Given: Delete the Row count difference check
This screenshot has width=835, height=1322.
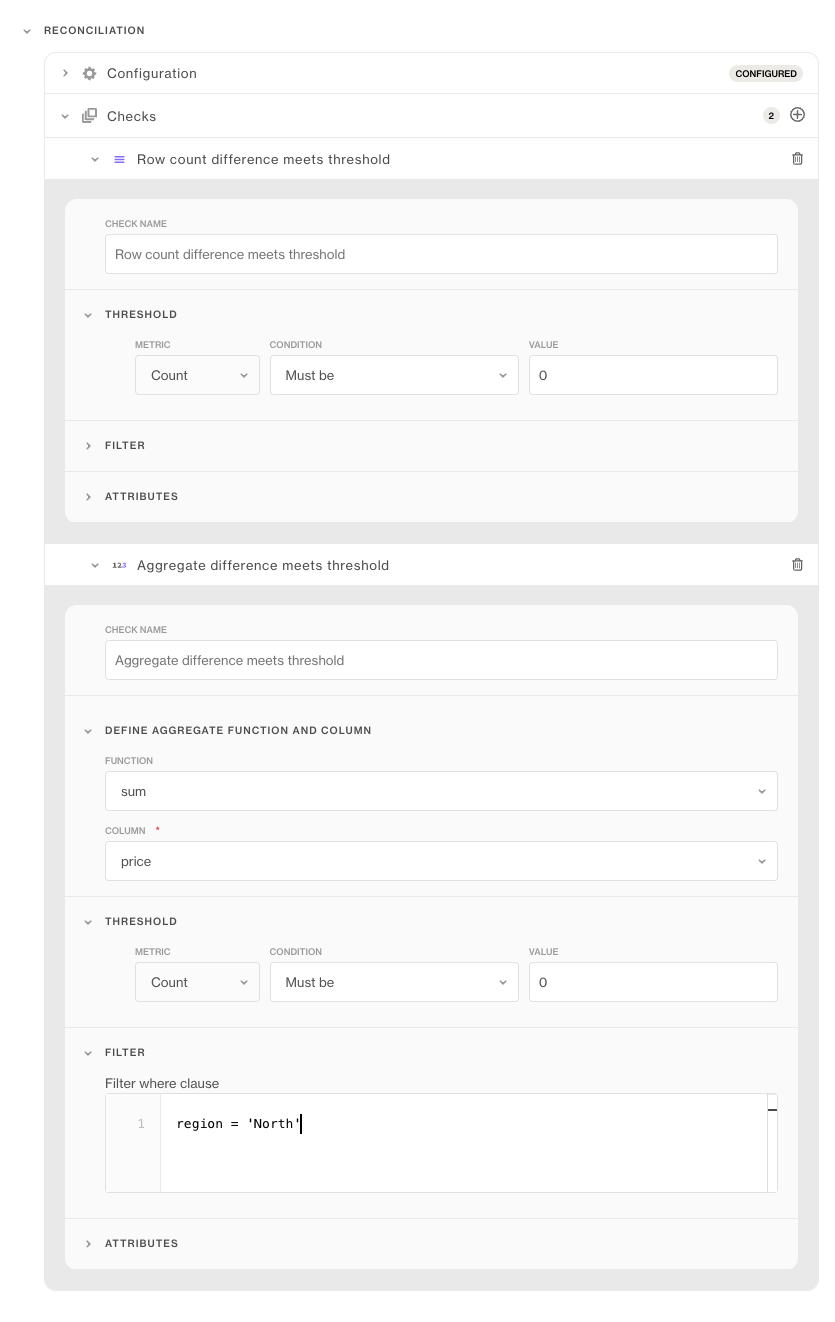Looking at the screenshot, I should (x=797, y=159).
